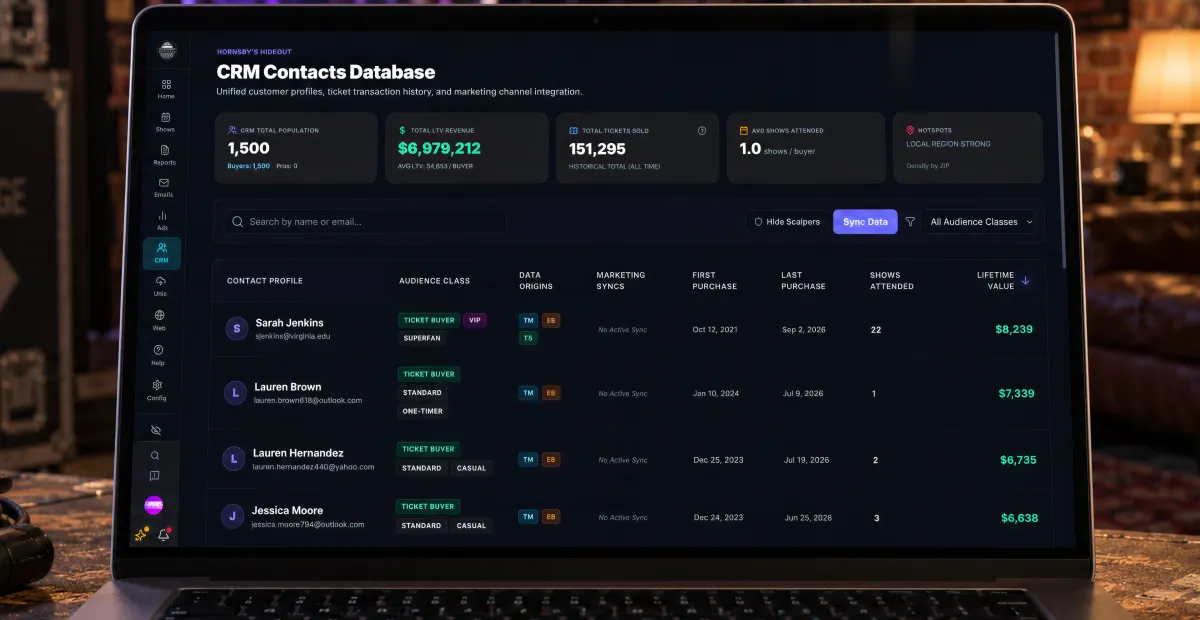Viewport: 1200px width, 620px height.
Task: Click the Marketing Syncs column header
Action: point(621,281)
